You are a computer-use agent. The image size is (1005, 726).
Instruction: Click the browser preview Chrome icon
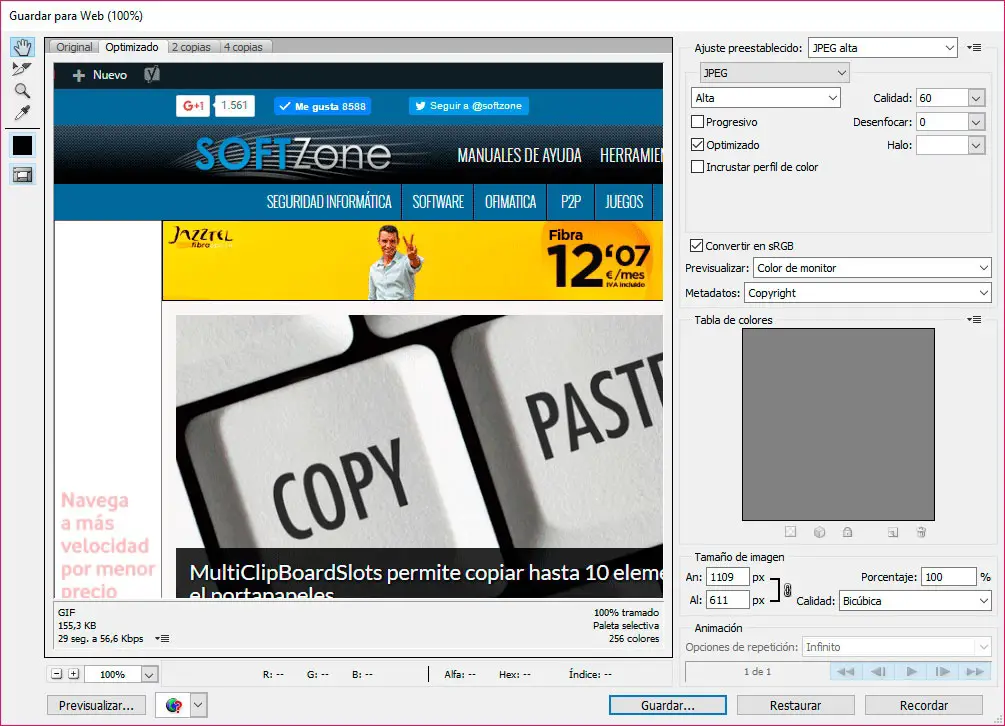[x=173, y=705]
